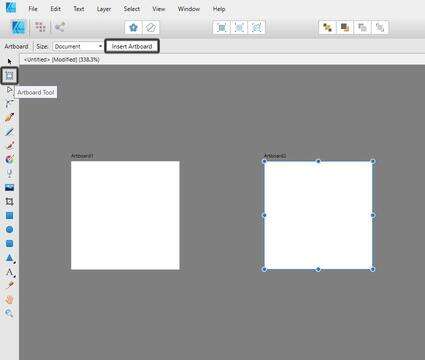Open the Select menu
425x360 pixels.
click(x=132, y=9)
